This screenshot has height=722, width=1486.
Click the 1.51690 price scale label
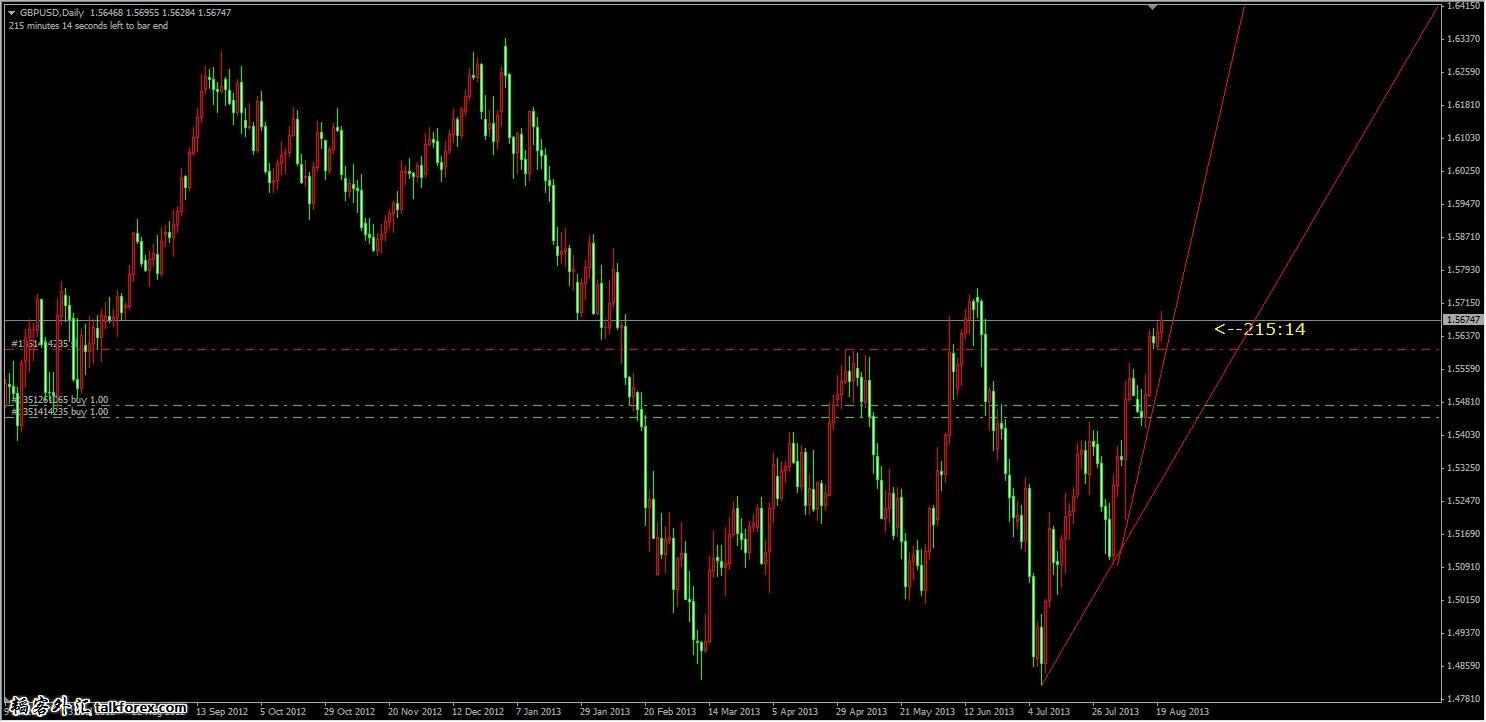[1464, 534]
